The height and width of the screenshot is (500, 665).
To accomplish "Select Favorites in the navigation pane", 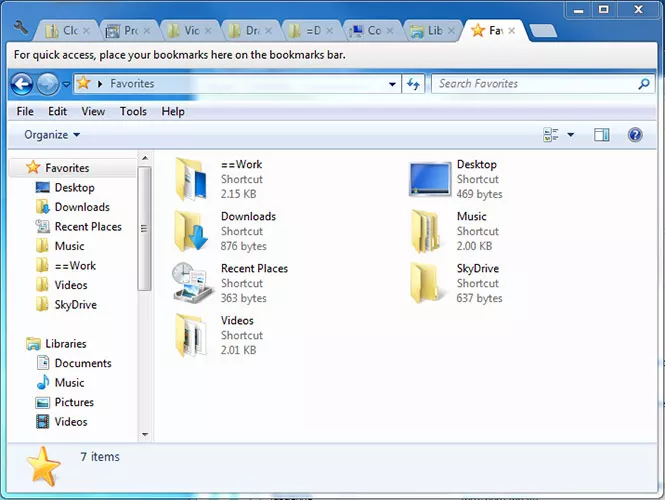I will [x=72, y=168].
